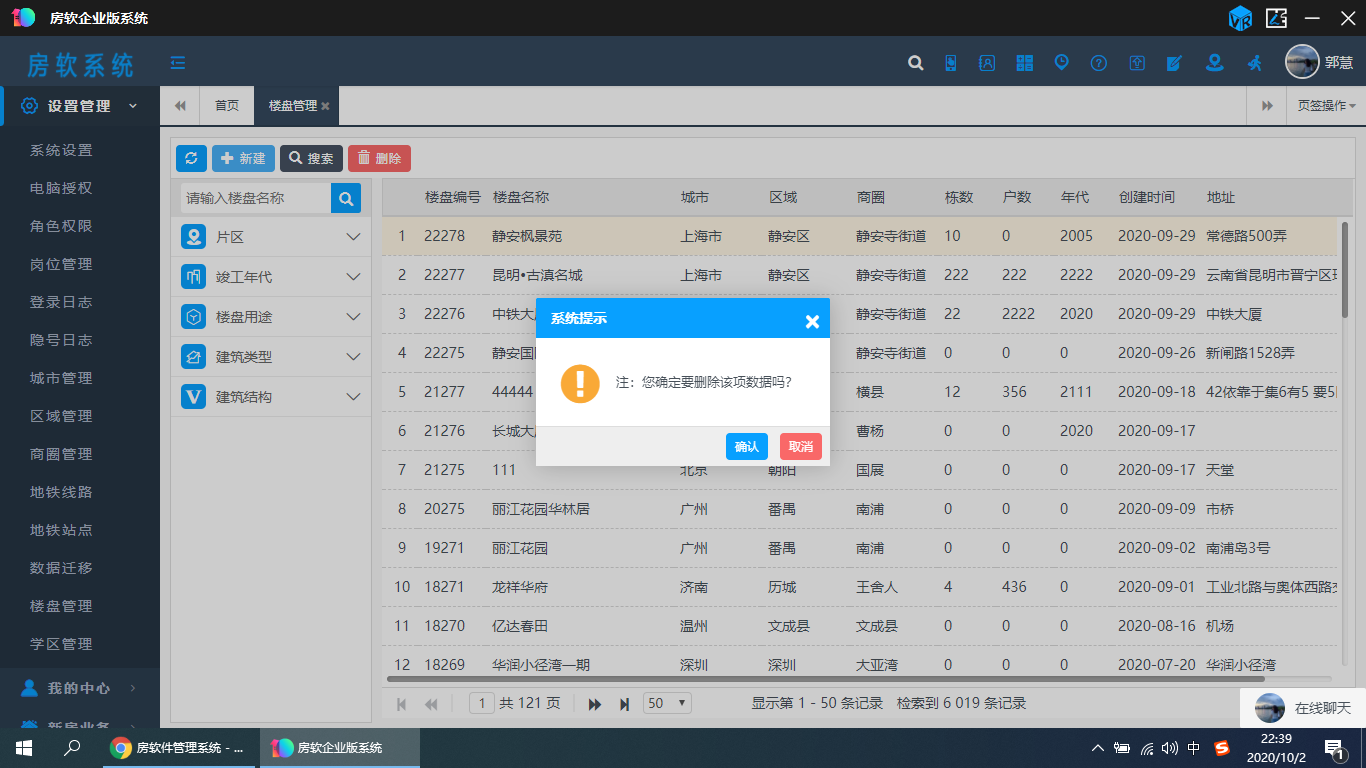Expand the 建筑类型 filter section
This screenshot has height=768, width=1366.
271,357
